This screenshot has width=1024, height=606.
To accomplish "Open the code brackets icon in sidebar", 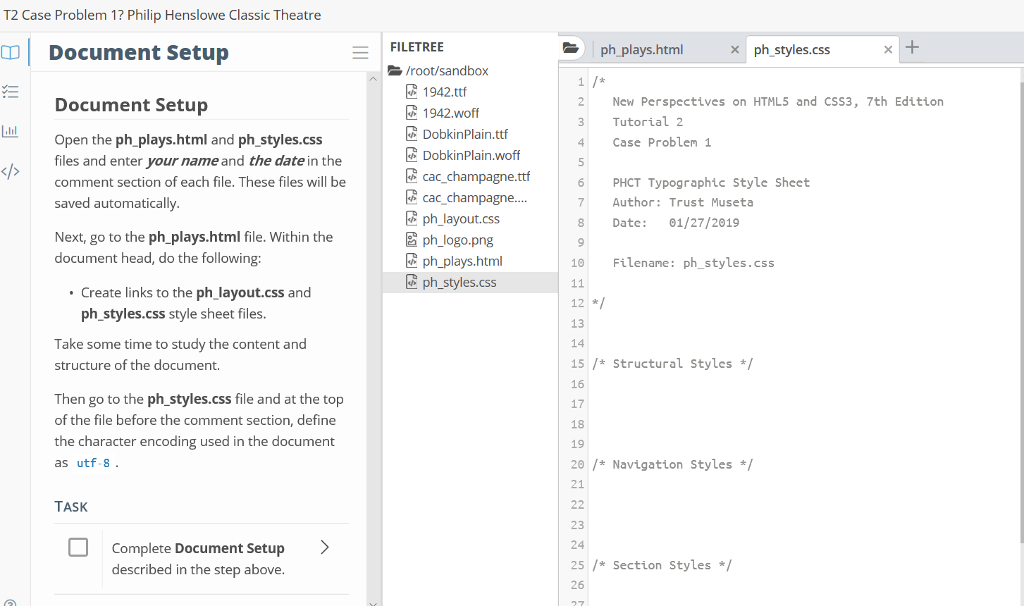I will tap(10, 171).
